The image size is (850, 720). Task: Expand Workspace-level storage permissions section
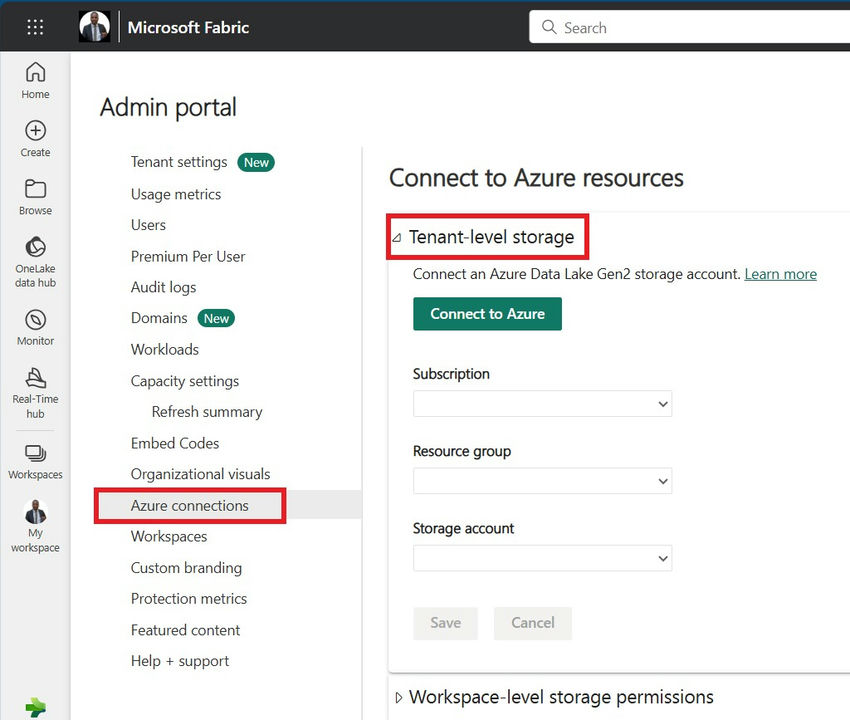(x=399, y=697)
